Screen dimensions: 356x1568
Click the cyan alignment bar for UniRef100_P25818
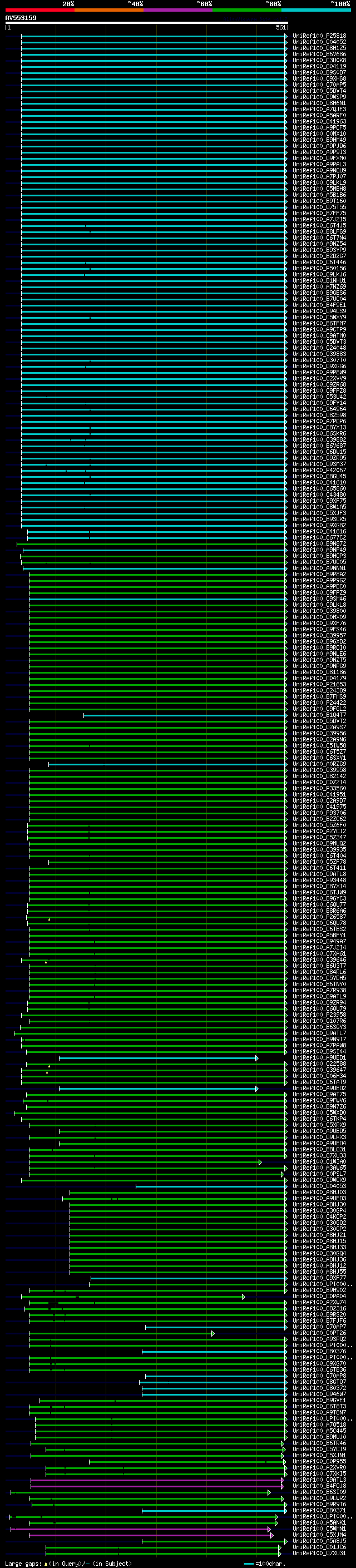154,36
